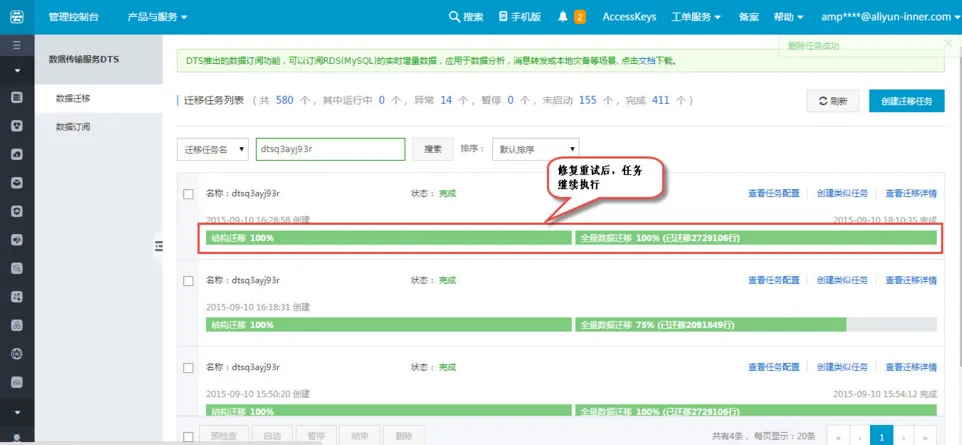Click the 删除 button in the bottom bar
962x445 pixels.
pyautogui.click(x=404, y=435)
